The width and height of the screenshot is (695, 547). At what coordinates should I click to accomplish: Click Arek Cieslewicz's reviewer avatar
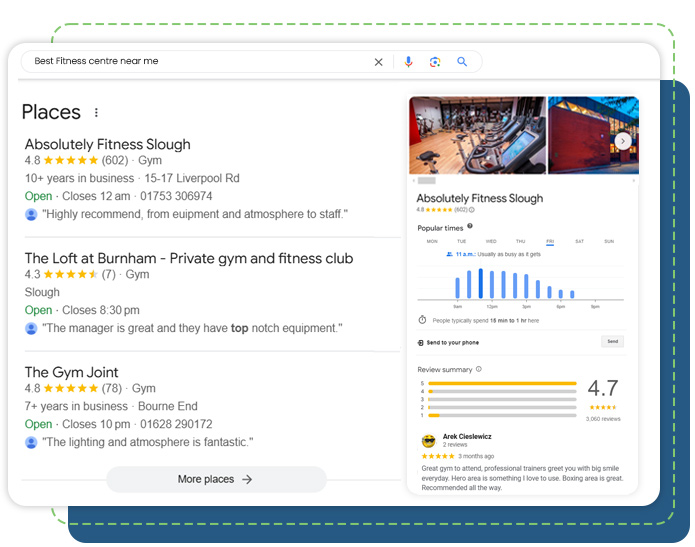pos(429,441)
